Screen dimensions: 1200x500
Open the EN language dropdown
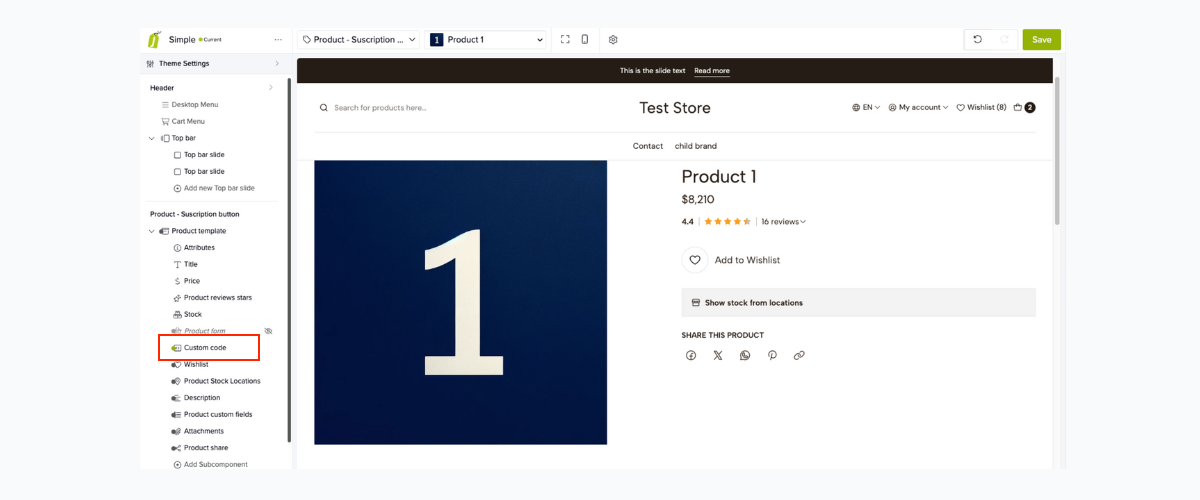pos(866,107)
